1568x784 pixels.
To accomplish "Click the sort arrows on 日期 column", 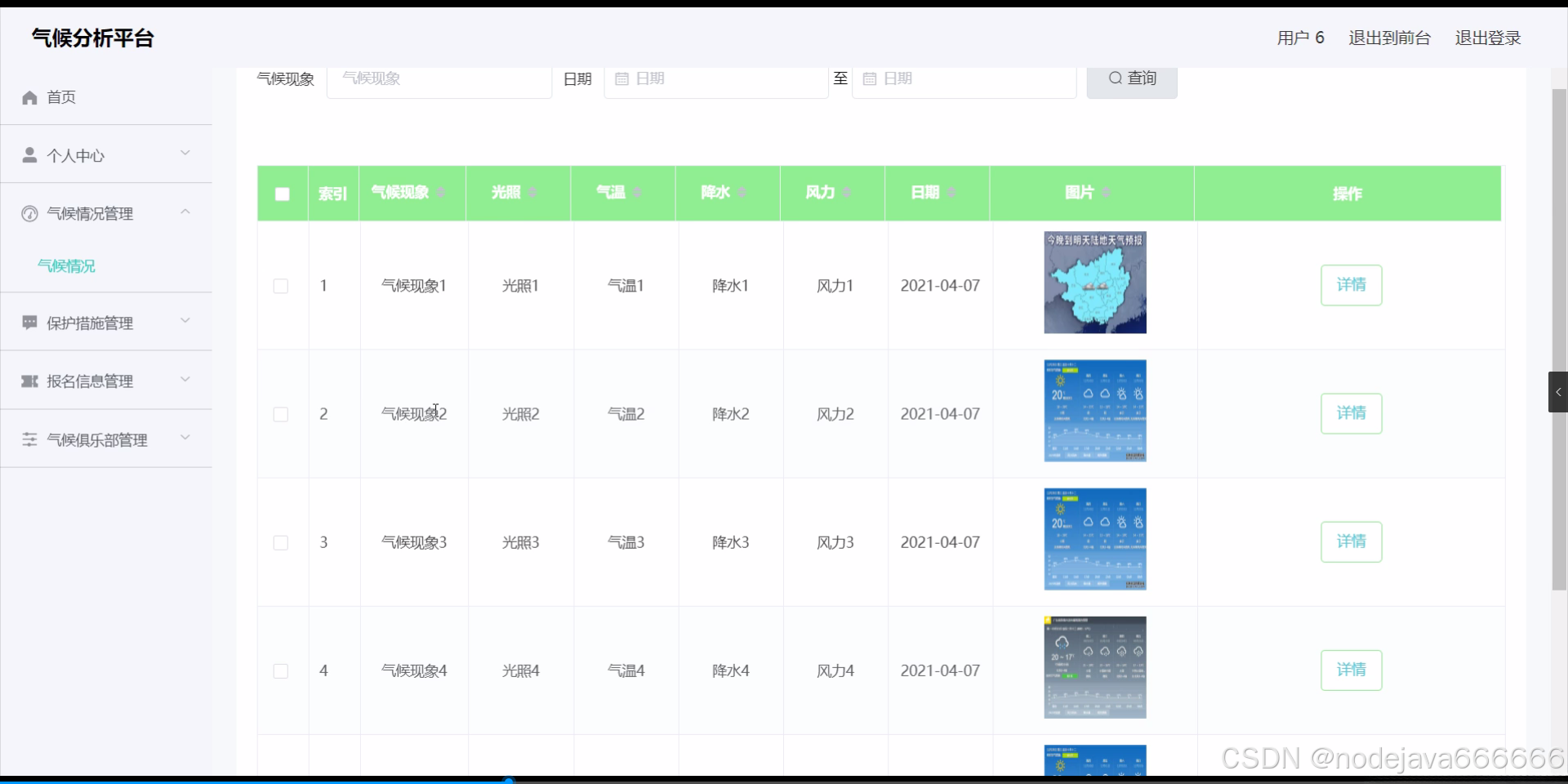I will click(x=951, y=193).
